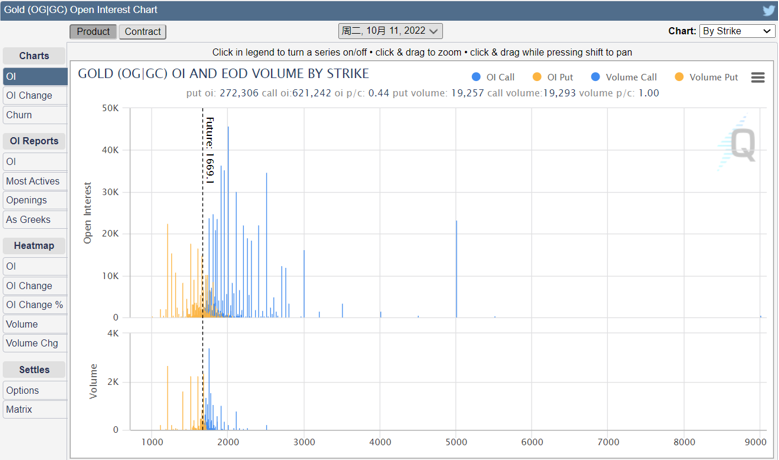Click the Heatmap section header
Viewport: 779px width, 460px height.
point(34,245)
